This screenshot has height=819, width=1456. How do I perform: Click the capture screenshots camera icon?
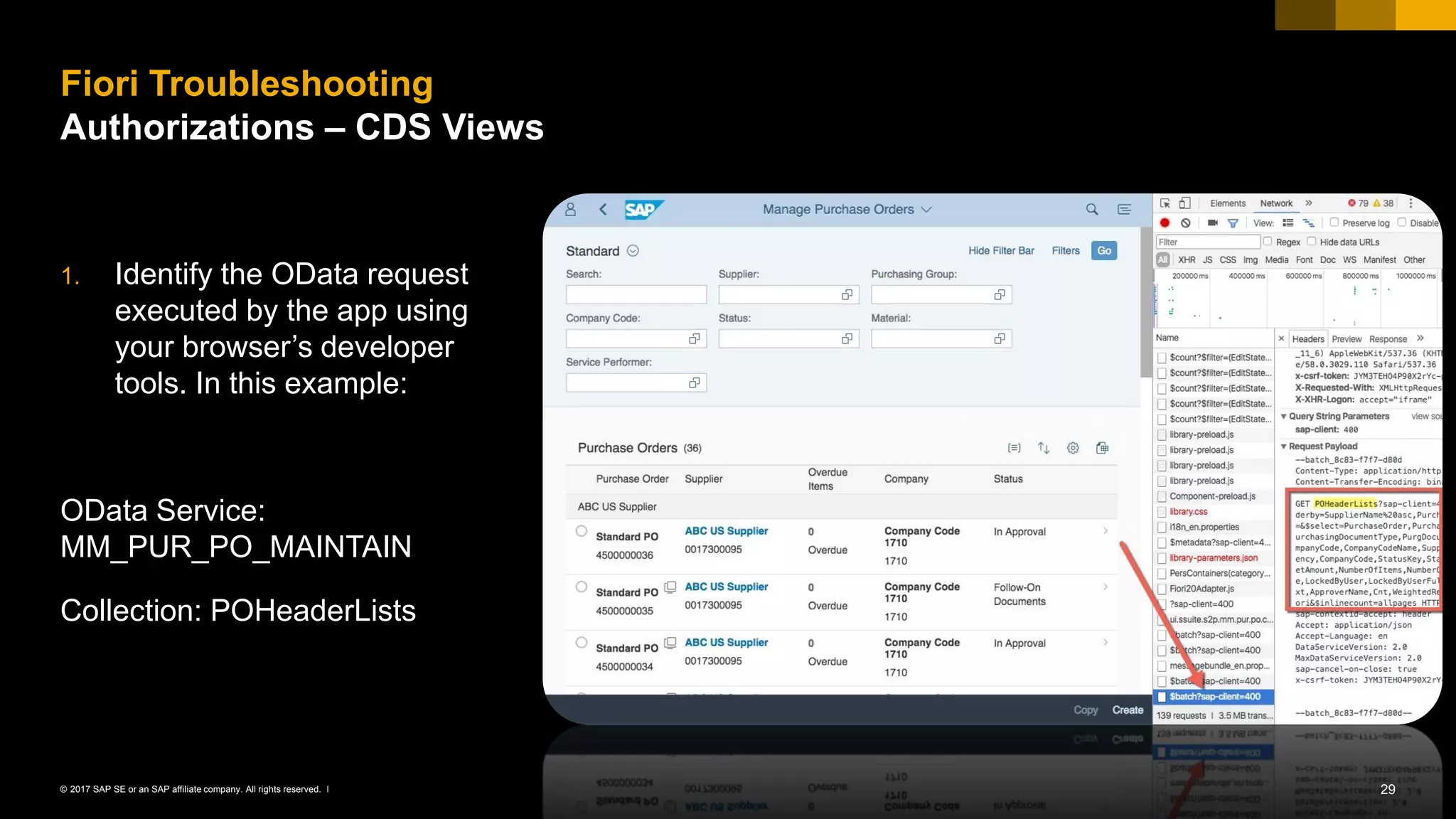pos(1213,223)
